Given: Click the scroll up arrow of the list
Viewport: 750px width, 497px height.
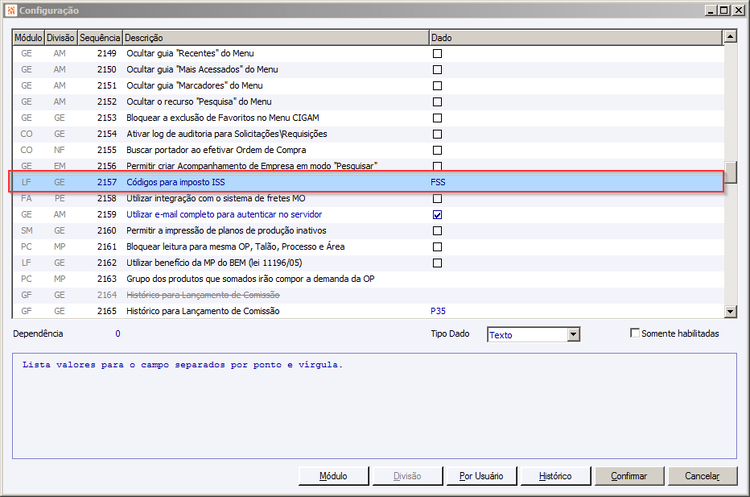Looking at the screenshot, I should pyautogui.click(x=730, y=36).
